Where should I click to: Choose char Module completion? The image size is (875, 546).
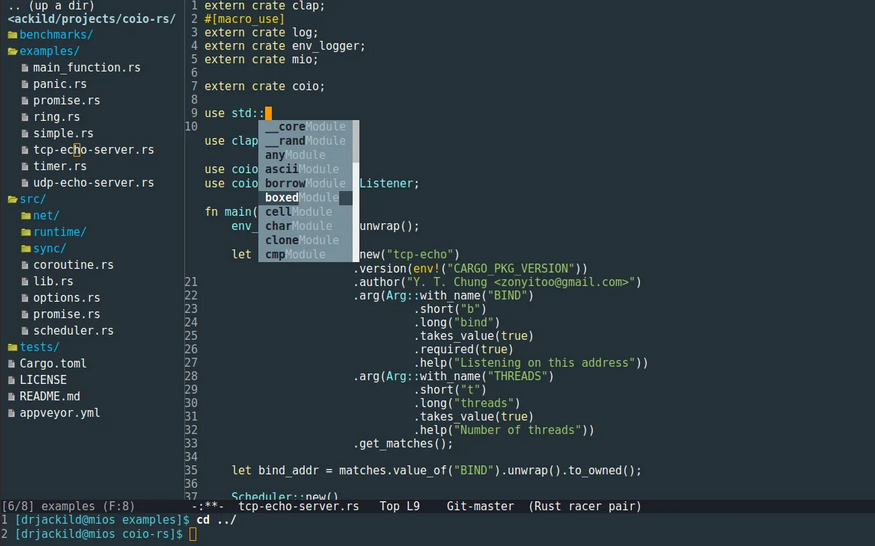coord(305,226)
